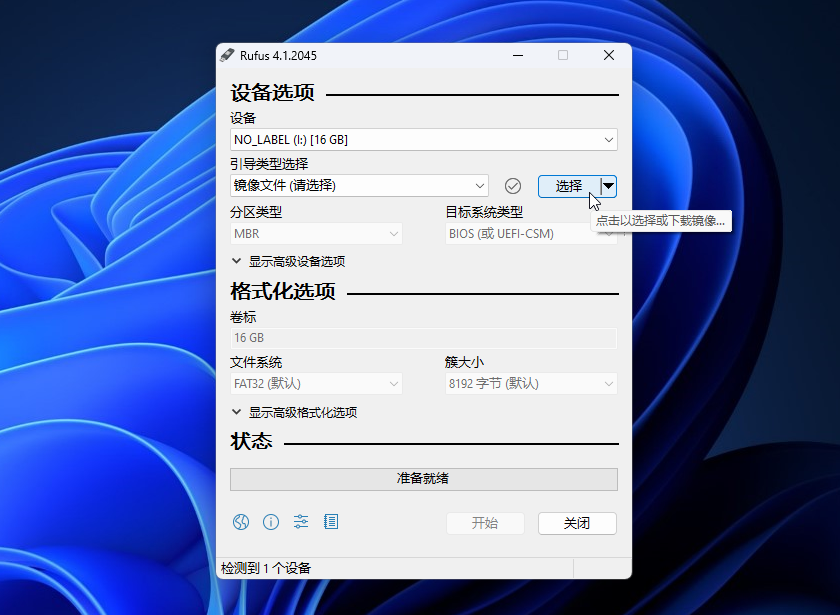Click the 开始 button
This screenshot has height=615, width=840.
click(x=485, y=523)
